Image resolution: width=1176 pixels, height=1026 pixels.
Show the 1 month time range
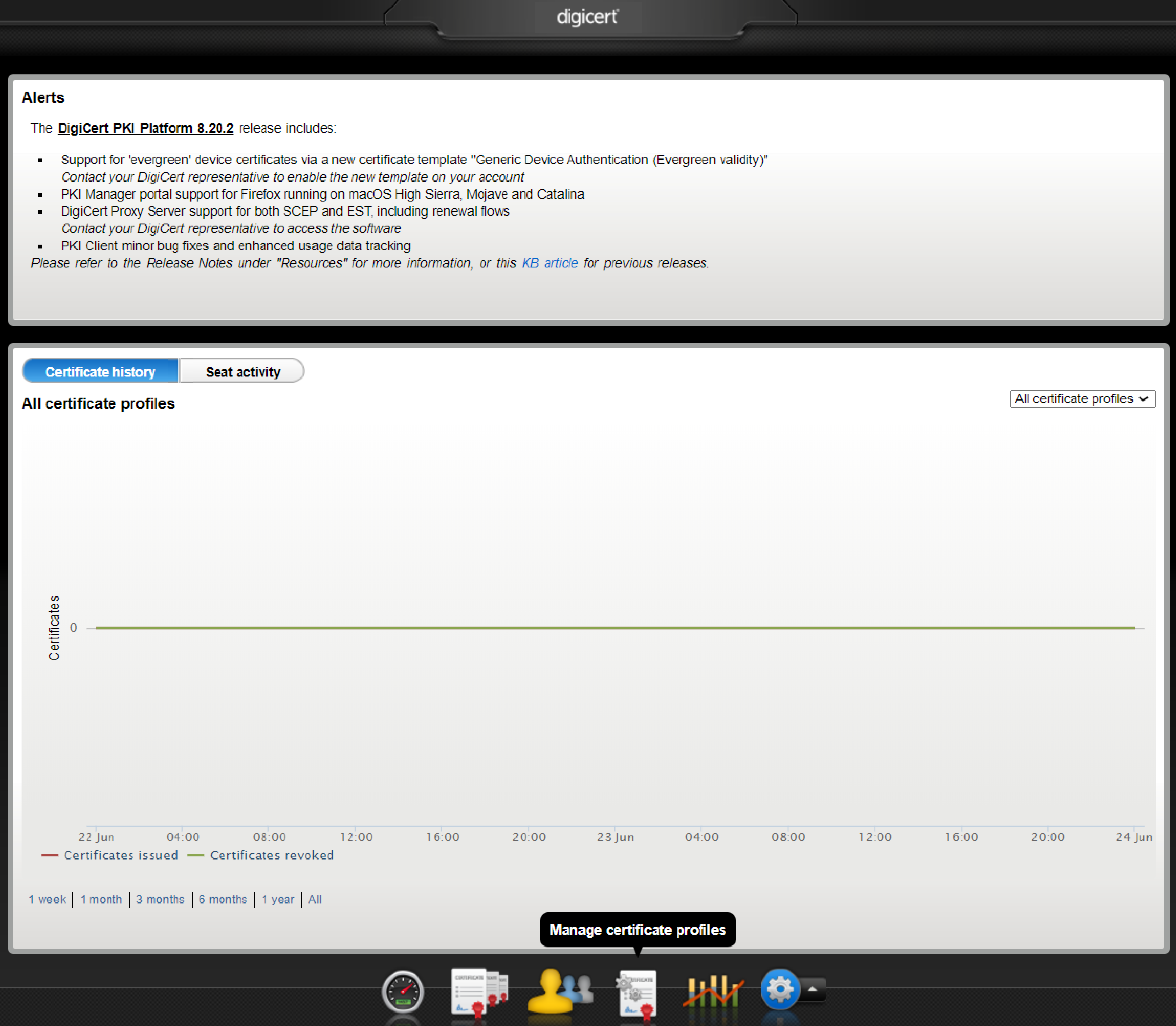click(x=101, y=899)
